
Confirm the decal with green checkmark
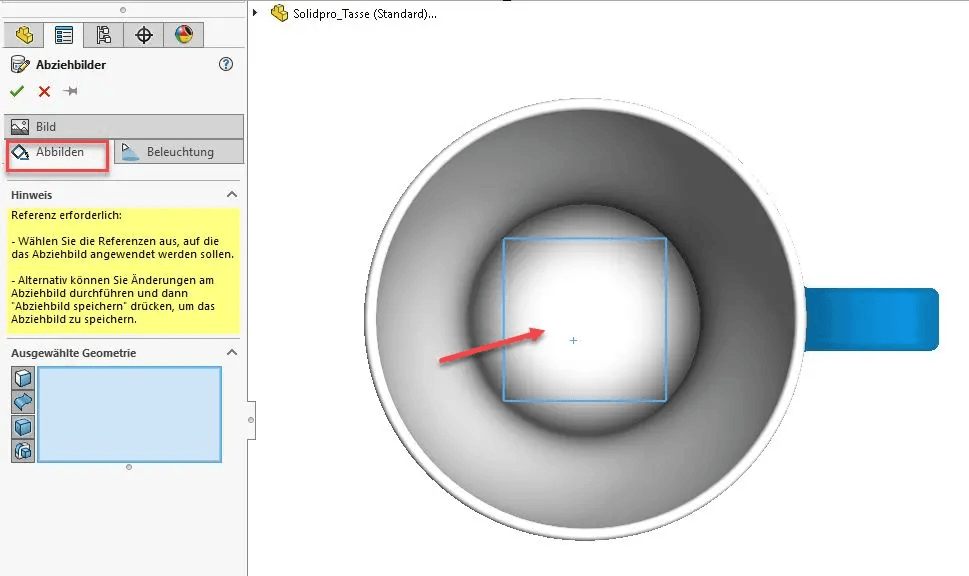tap(17, 91)
